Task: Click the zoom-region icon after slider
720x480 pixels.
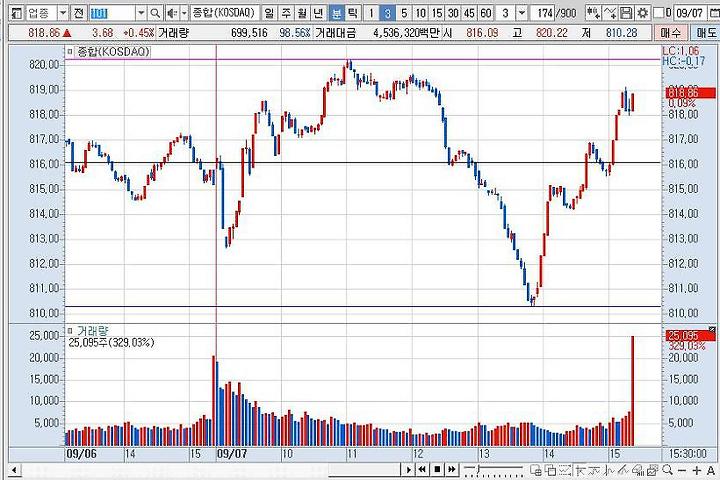Action: pos(536,470)
